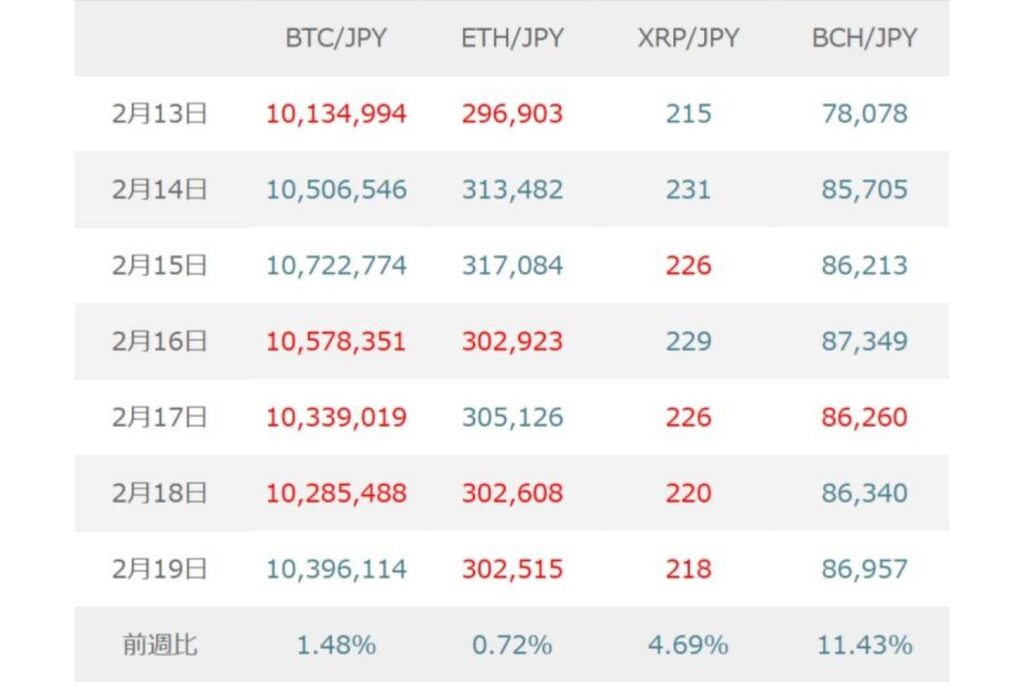Click BCH price 86,957
Screen dimensions: 1024x682
(x=864, y=569)
